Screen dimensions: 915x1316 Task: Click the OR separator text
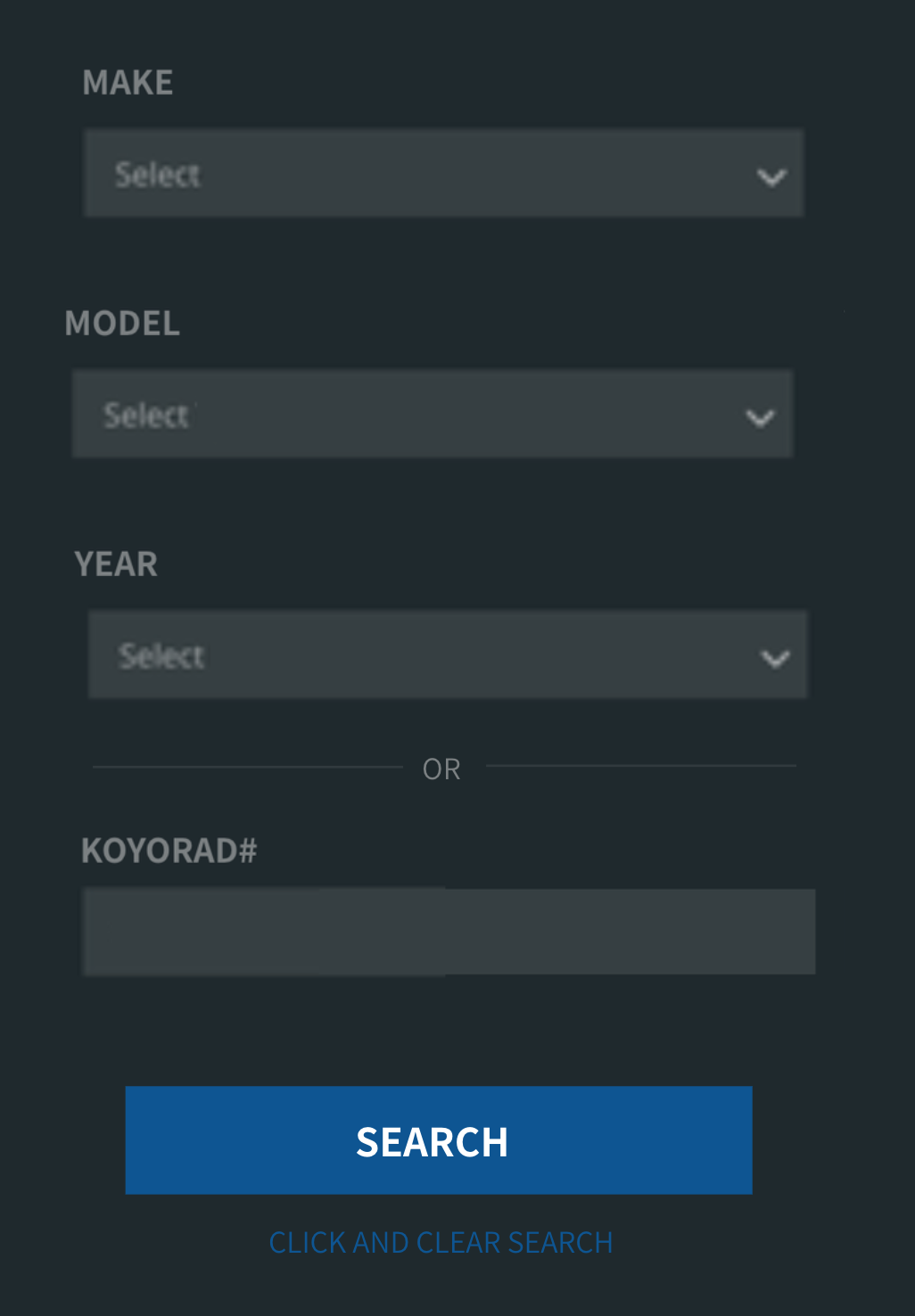click(441, 769)
